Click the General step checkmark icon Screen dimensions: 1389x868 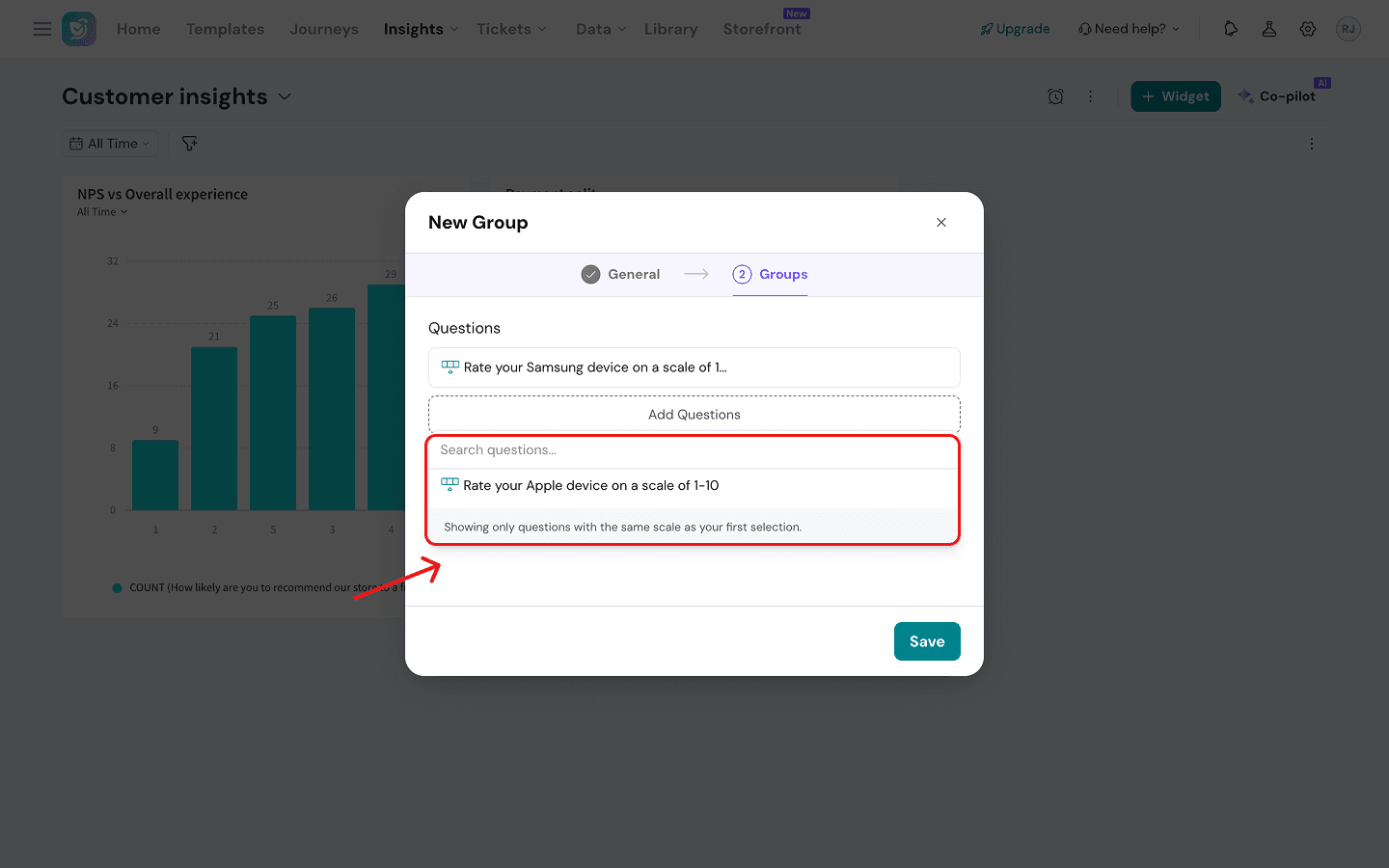(590, 275)
